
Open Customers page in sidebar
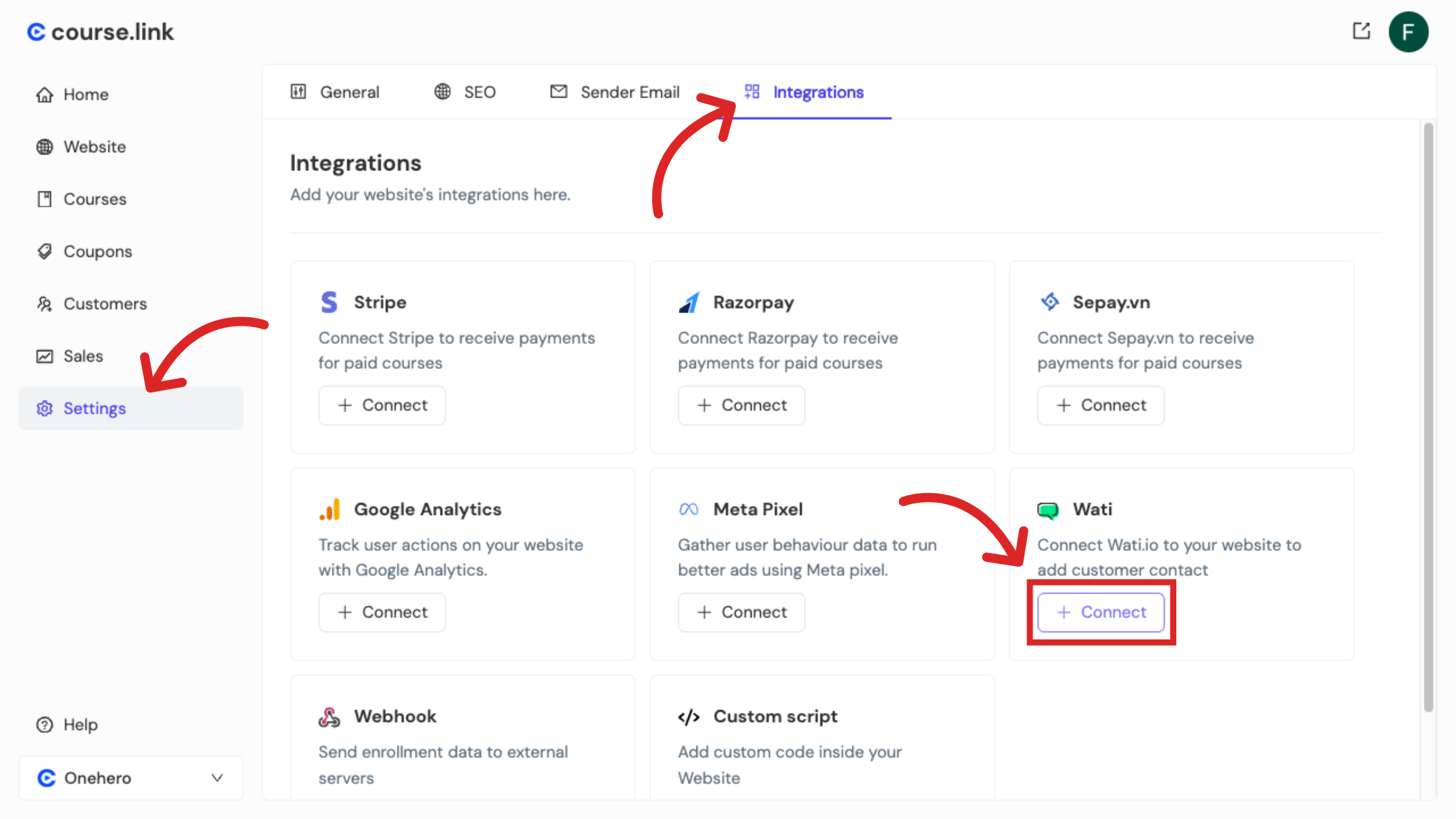pos(104,303)
